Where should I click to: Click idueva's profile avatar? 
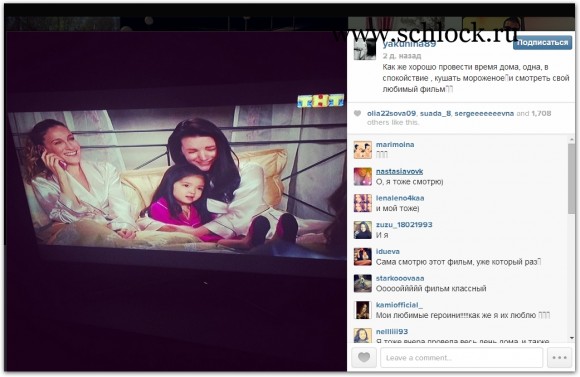[362, 257]
